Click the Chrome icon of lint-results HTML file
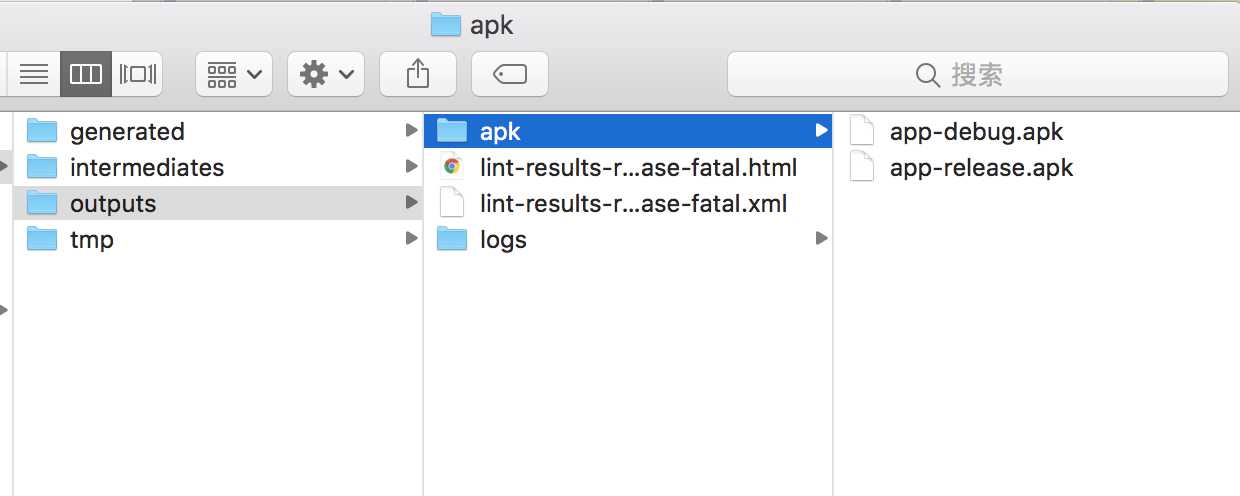 pyautogui.click(x=452, y=167)
